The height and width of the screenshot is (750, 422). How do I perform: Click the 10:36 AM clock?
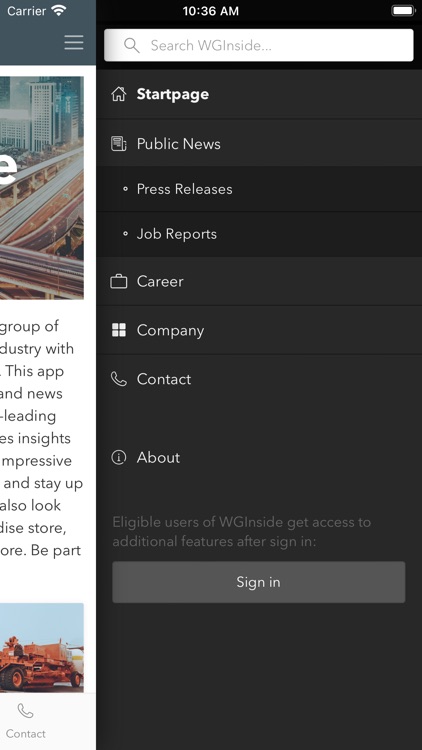pos(211,11)
